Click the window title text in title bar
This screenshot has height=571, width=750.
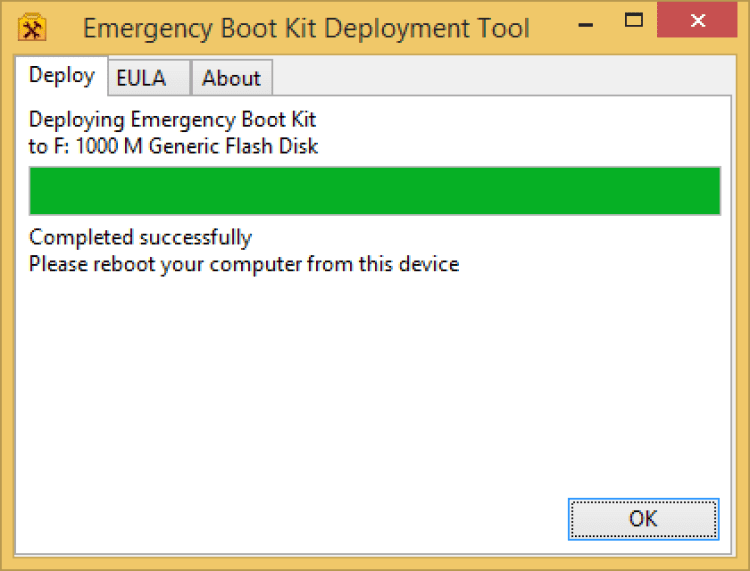306,28
